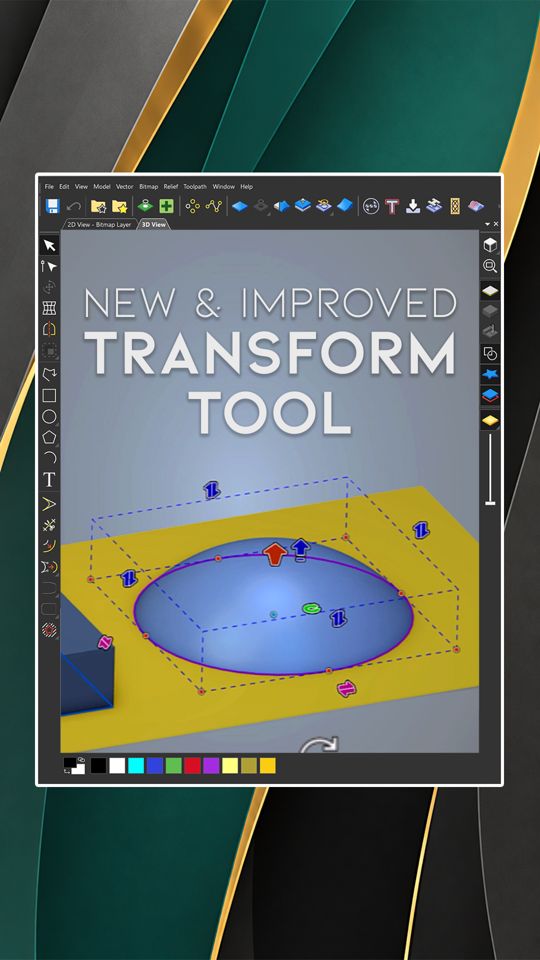Open the Window menu

coord(223,186)
